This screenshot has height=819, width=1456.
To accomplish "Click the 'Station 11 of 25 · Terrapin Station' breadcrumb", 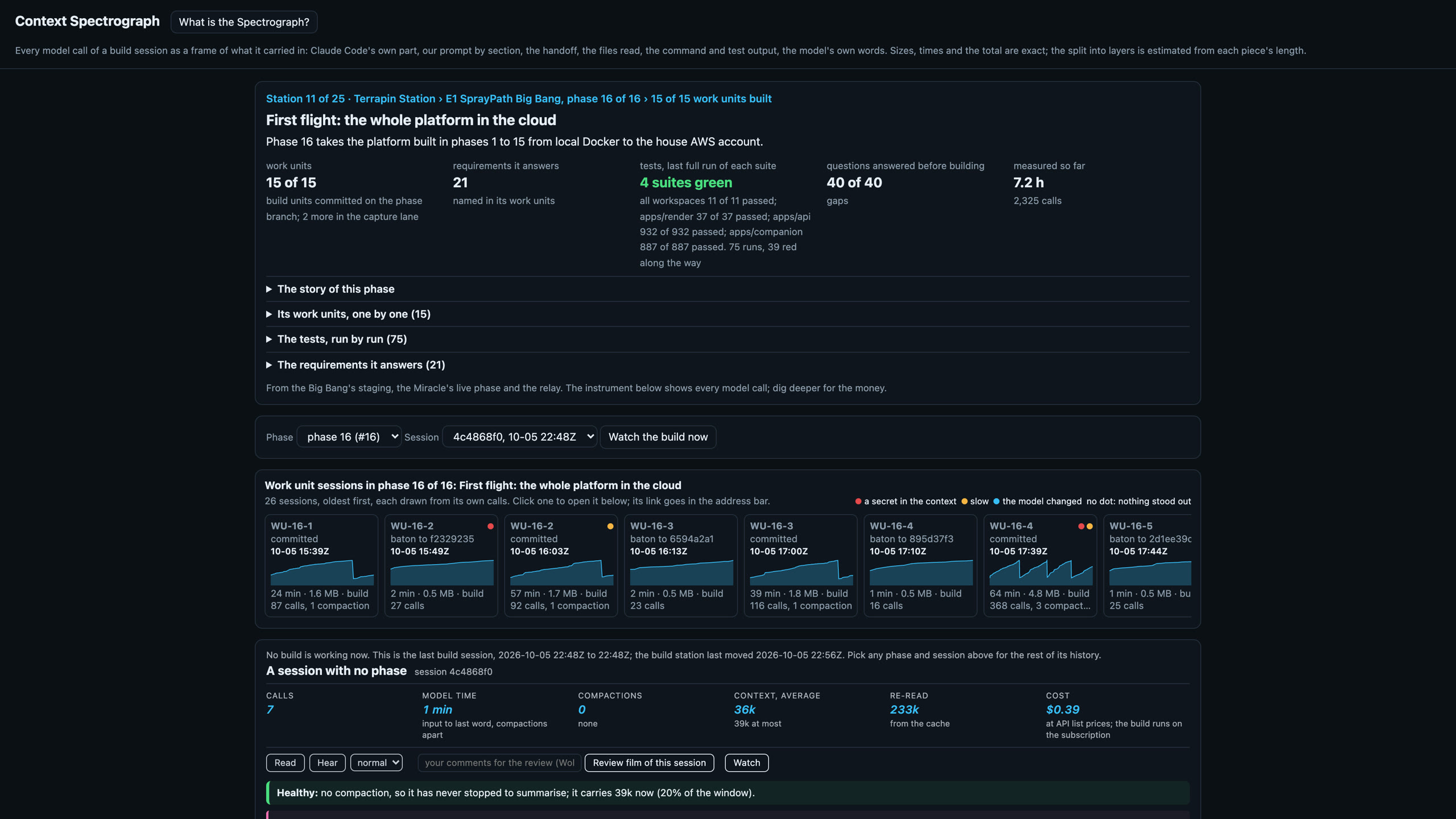I will (350, 98).
